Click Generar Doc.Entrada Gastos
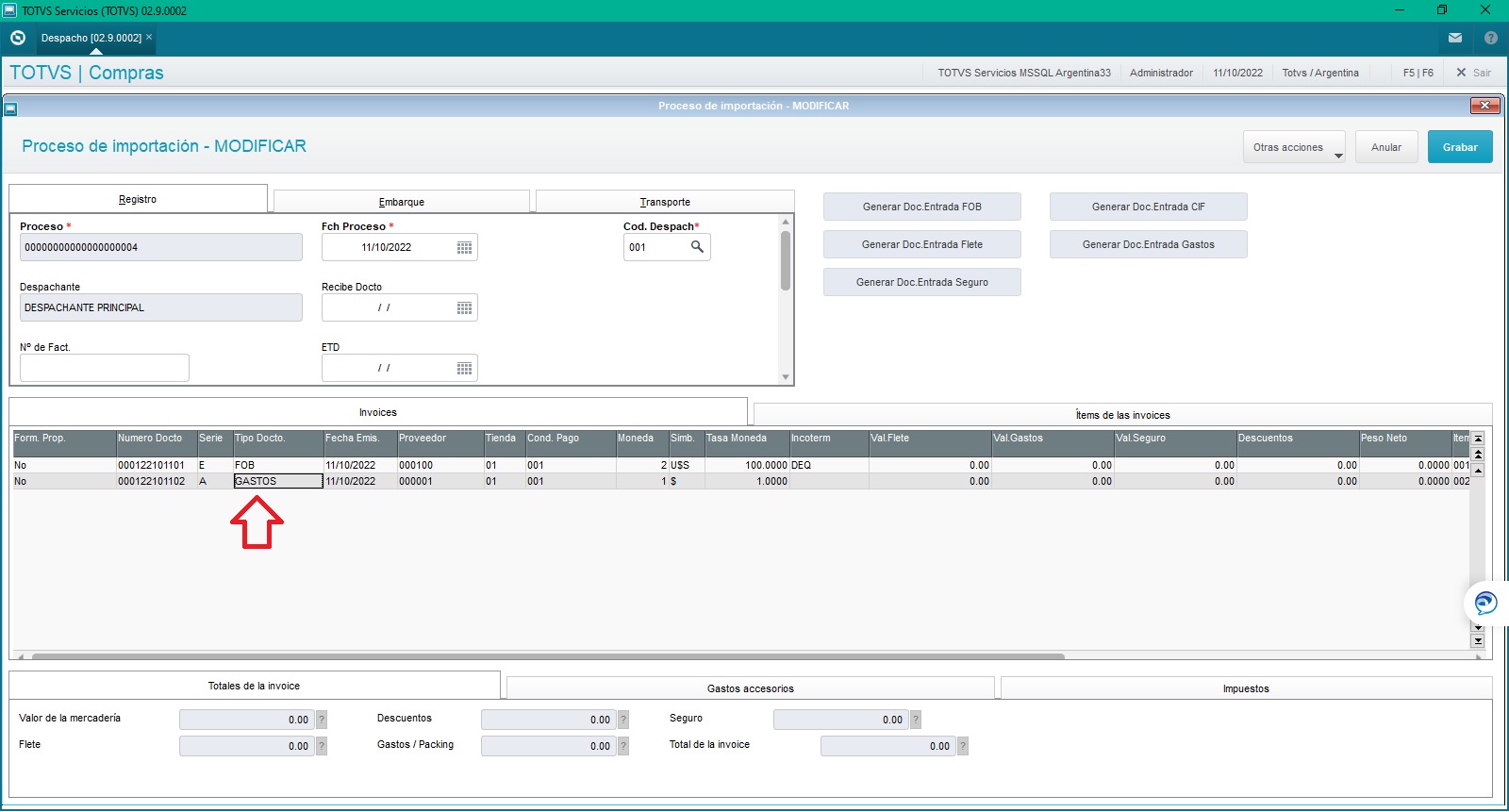Image resolution: width=1509 pixels, height=812 pixels. point(1149,244)
